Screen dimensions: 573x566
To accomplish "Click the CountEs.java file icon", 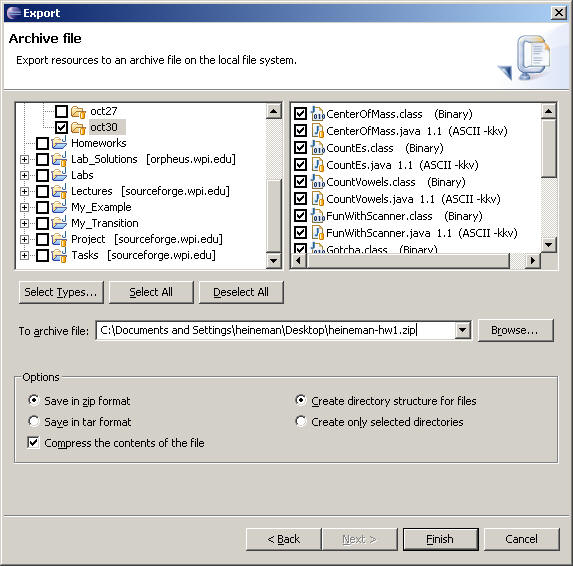I will 318,165.
